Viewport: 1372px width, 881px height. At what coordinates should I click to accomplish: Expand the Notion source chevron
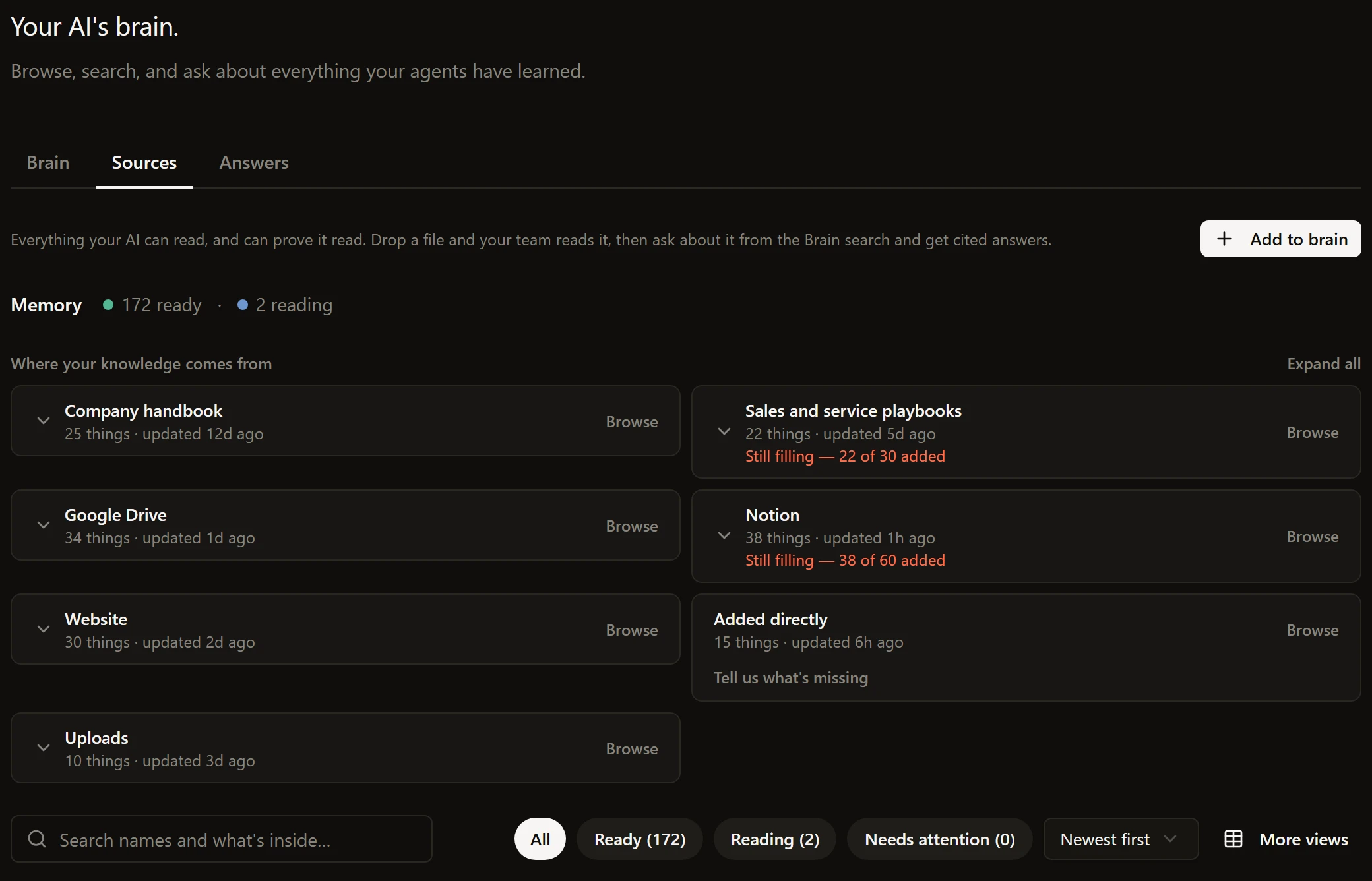click(x=724, y=535)
